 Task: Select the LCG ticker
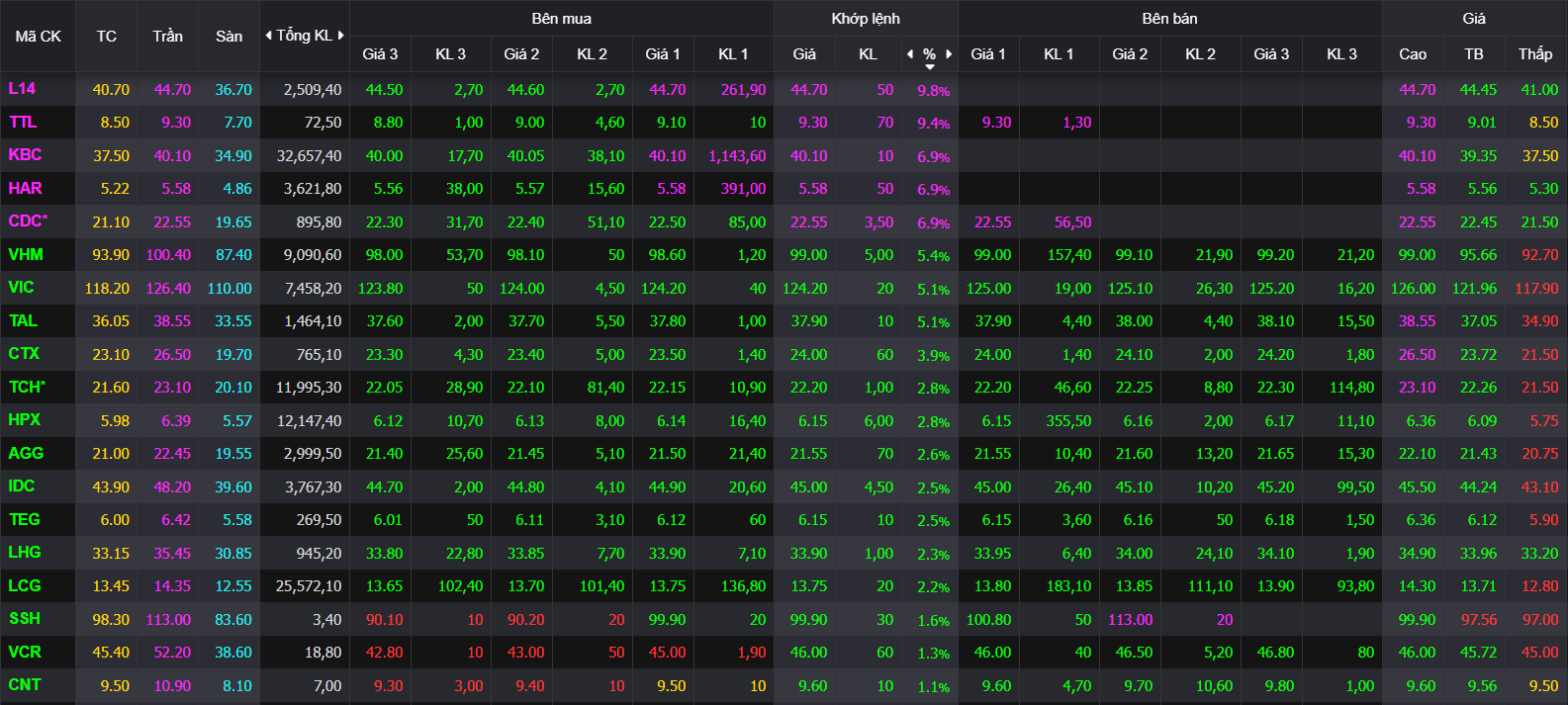click(25, 586)
